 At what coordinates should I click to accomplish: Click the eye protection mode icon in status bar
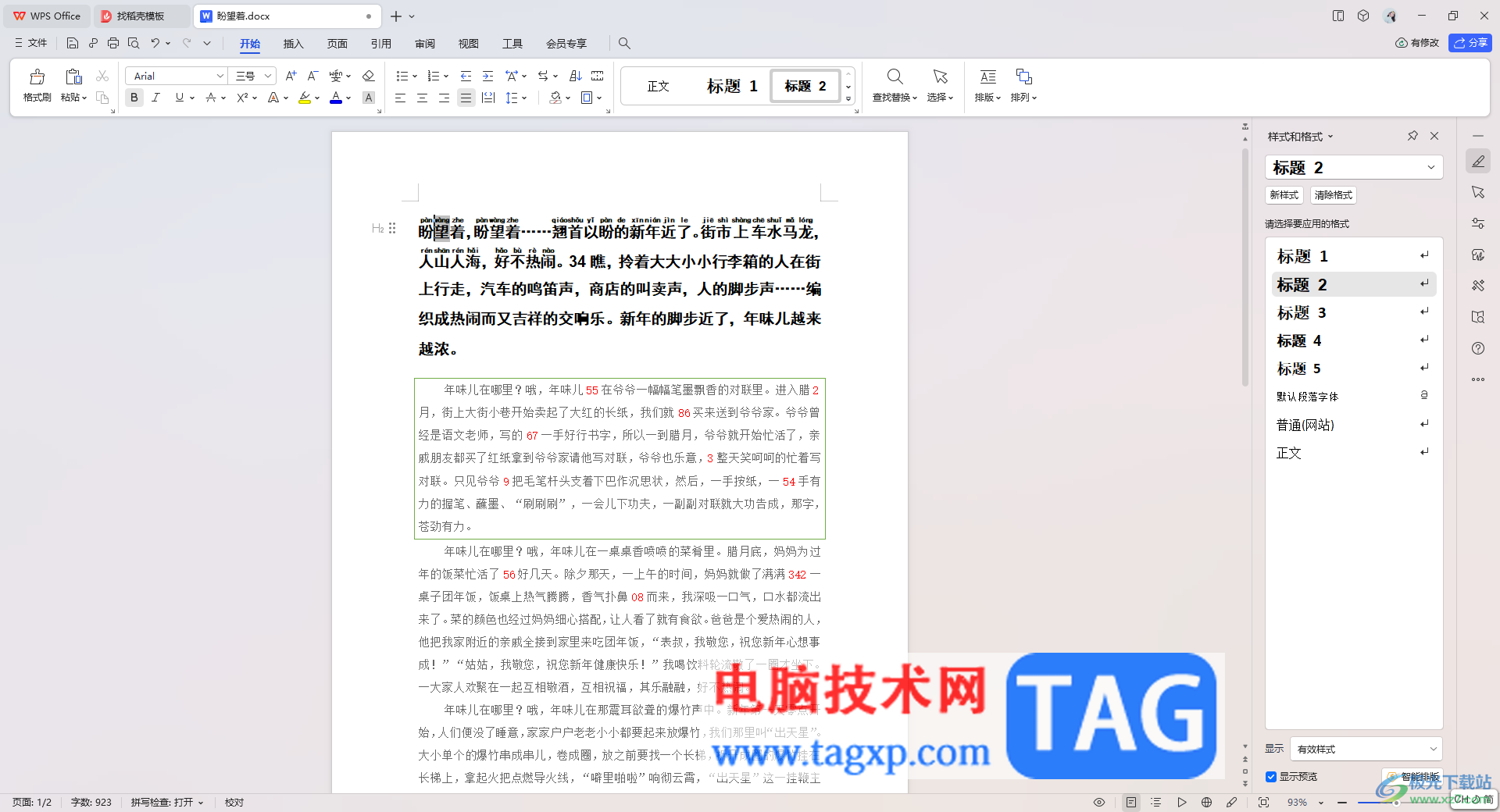pyautogui.click(x=1099, y=803)
